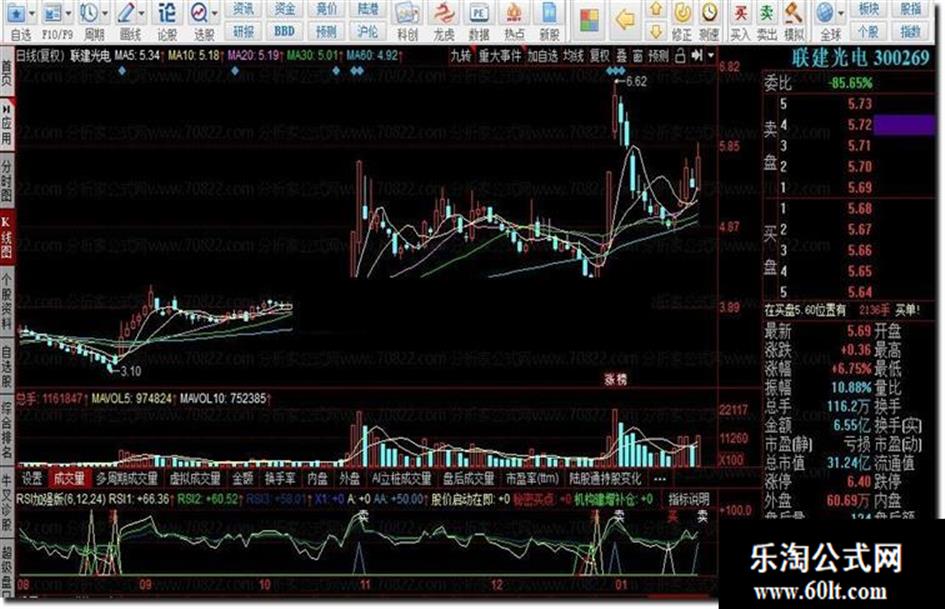Open the 论股 discussion icon

tap(166, 13)
